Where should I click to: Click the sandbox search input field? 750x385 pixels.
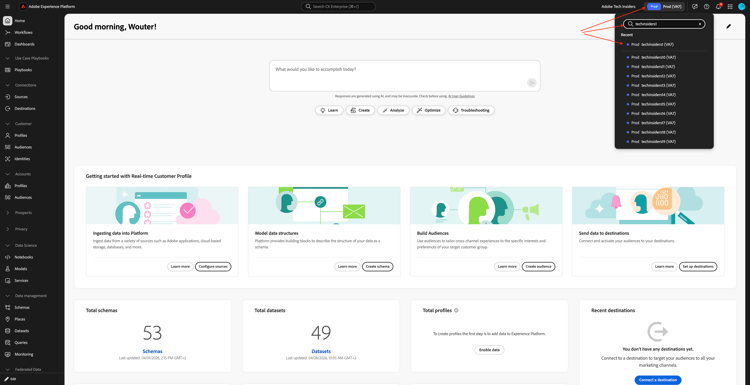coord(664,24)
